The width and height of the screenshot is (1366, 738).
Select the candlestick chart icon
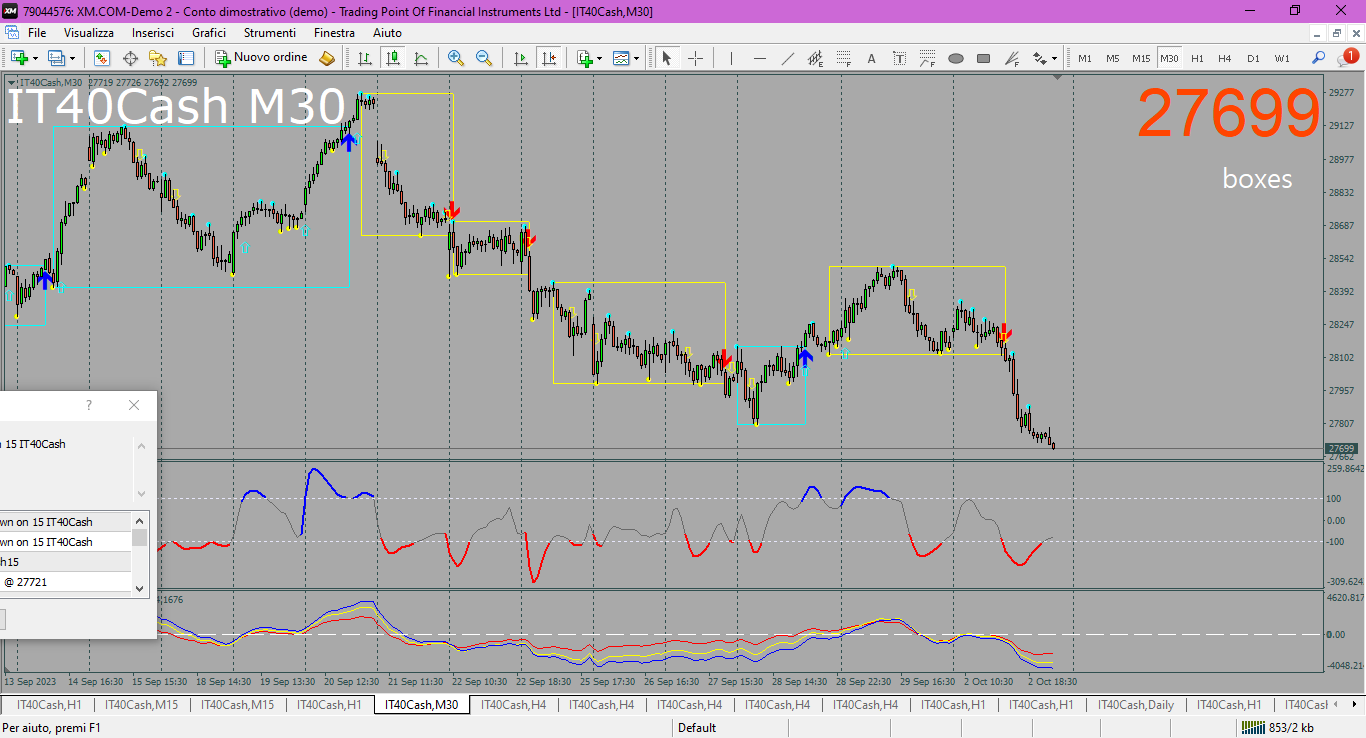tap(394, 58)
